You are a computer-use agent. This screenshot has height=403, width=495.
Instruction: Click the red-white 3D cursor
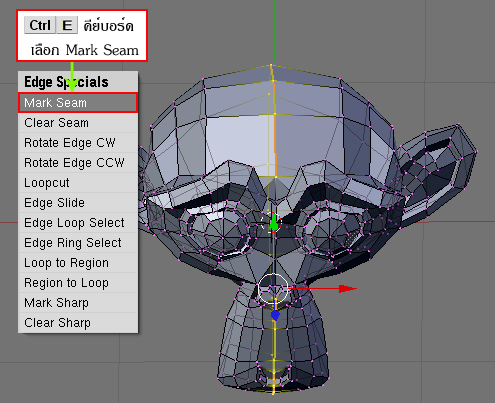click(x=271, y=222)
